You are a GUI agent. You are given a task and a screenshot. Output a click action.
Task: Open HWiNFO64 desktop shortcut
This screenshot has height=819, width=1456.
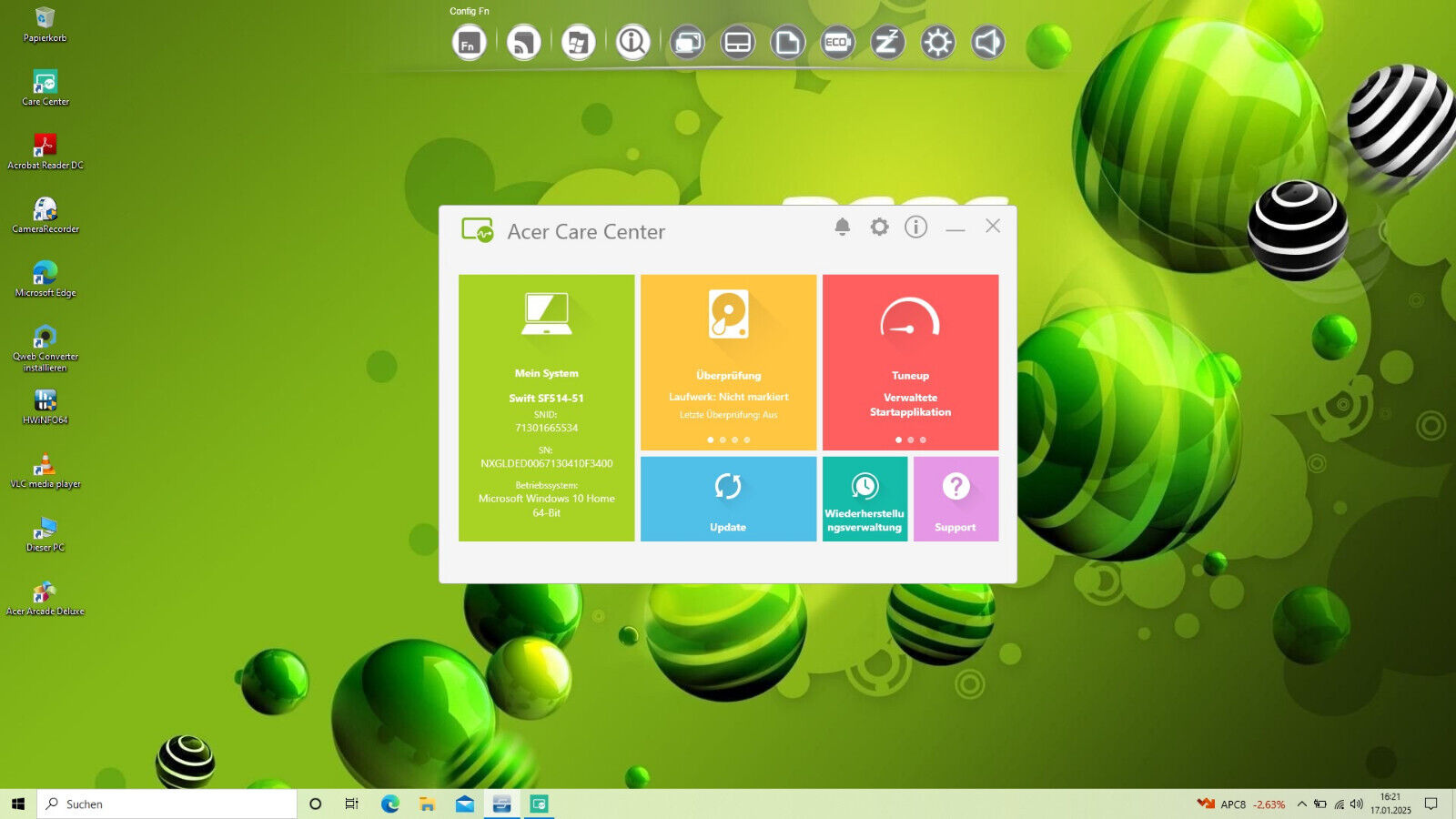[45, 407]
